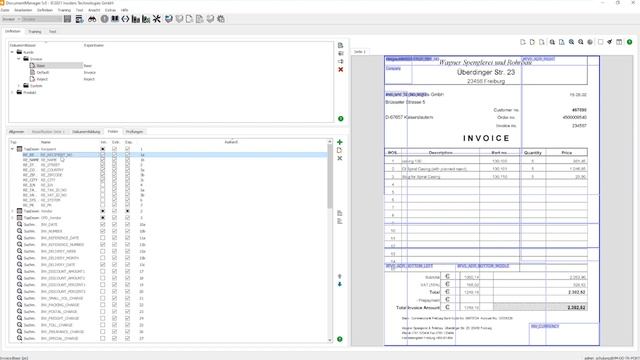Toggle Extr. checkbox for INV_DELIVERY_WEEK row
Viewport: 640px width, 360px height.
click(115, 251)
